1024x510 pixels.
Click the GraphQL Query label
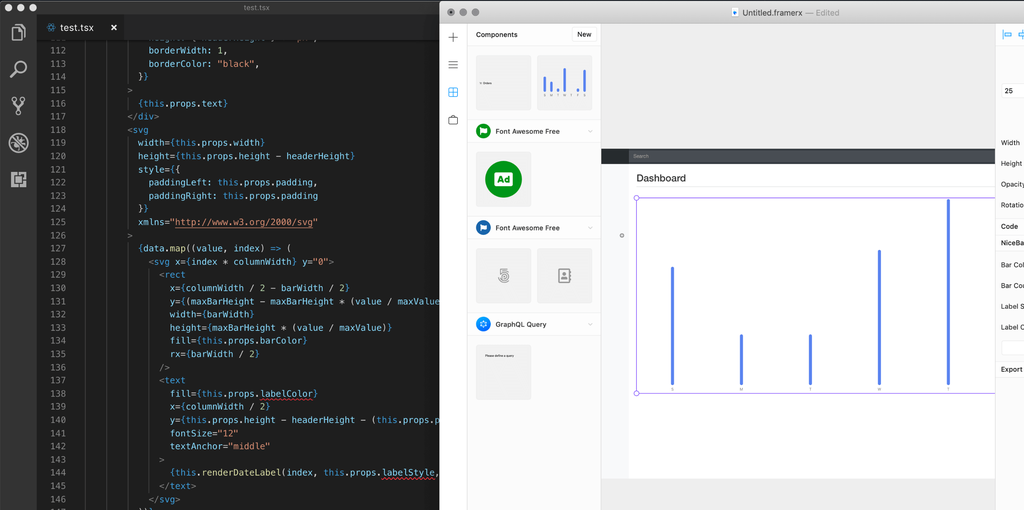[x=521, y=324]
